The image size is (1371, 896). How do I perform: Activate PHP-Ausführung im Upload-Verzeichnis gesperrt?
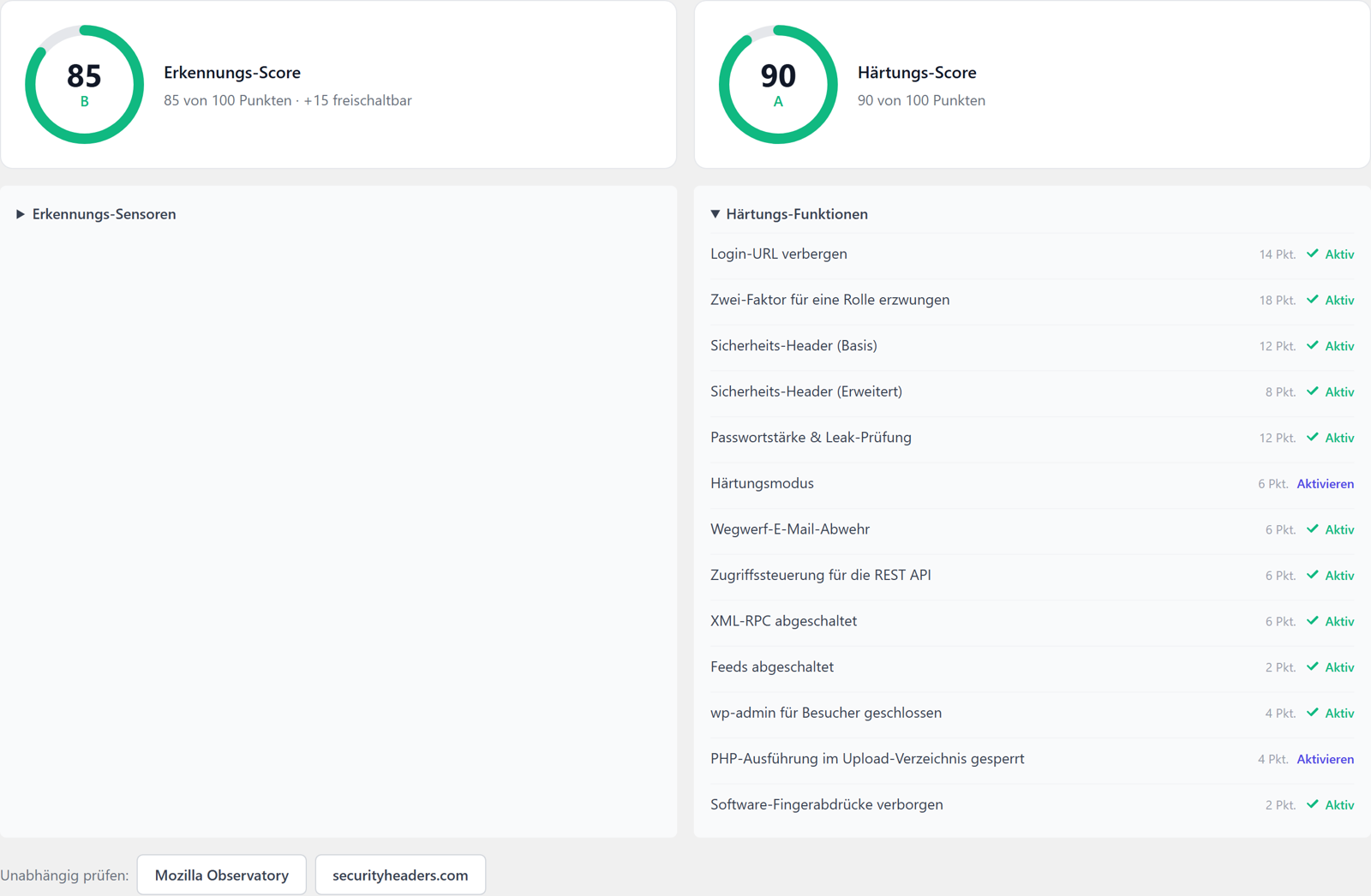click(1325, 759)
